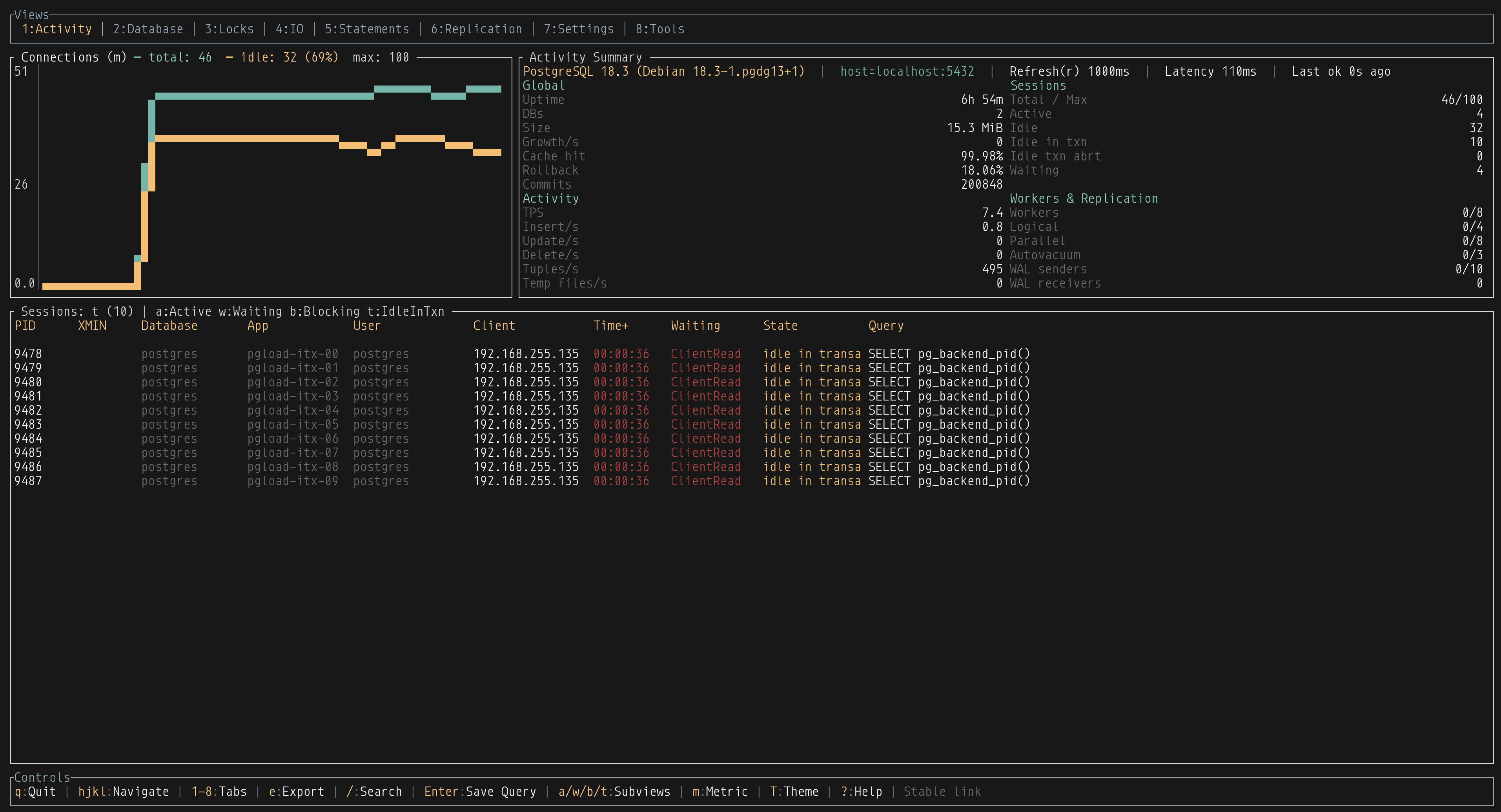1501x812 pixels.
Task: Click the Waiting column header
Action: click(x=695, y=326)
